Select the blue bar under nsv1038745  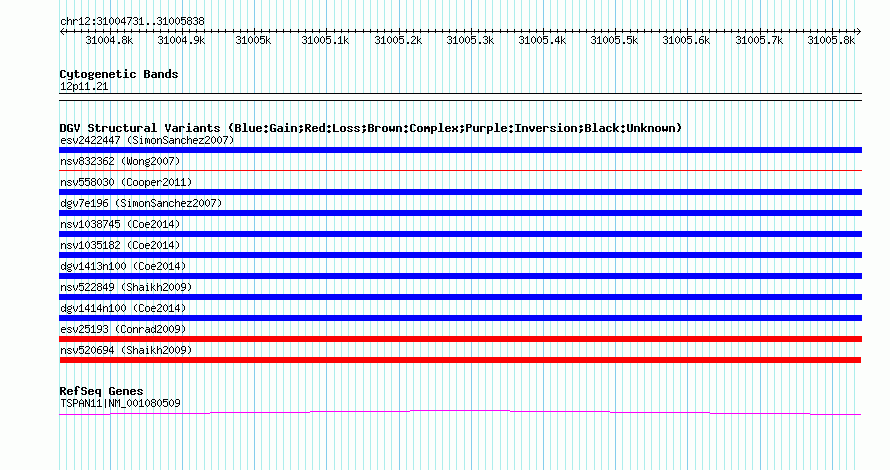460,234
